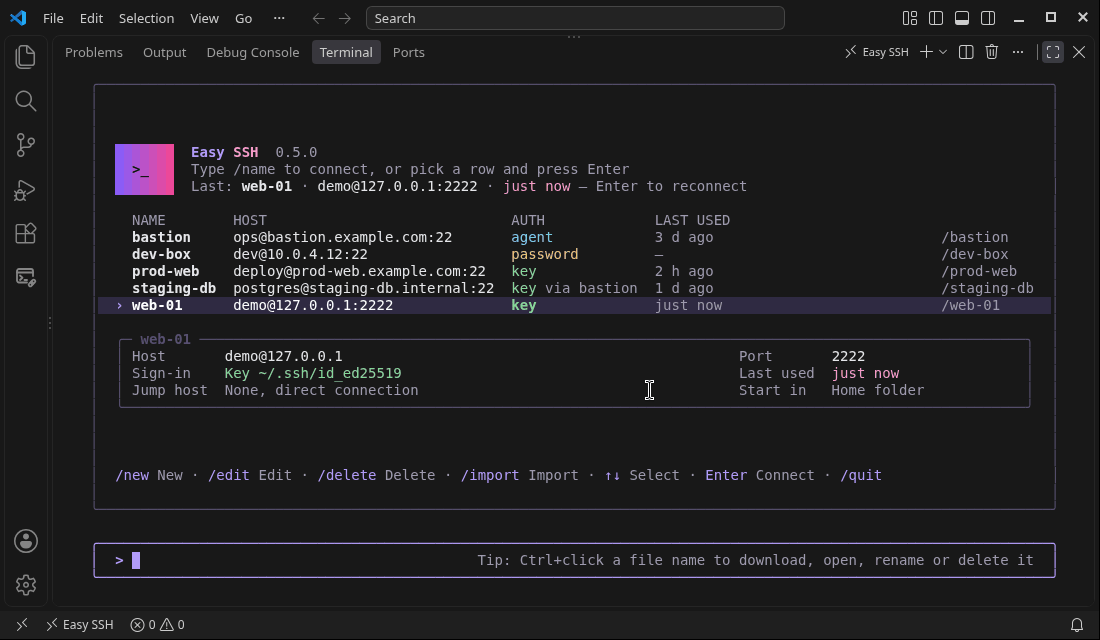The image size is (1100, 640).
Task: Click the VS Code logo icon
Action: (x=18, y=18)
